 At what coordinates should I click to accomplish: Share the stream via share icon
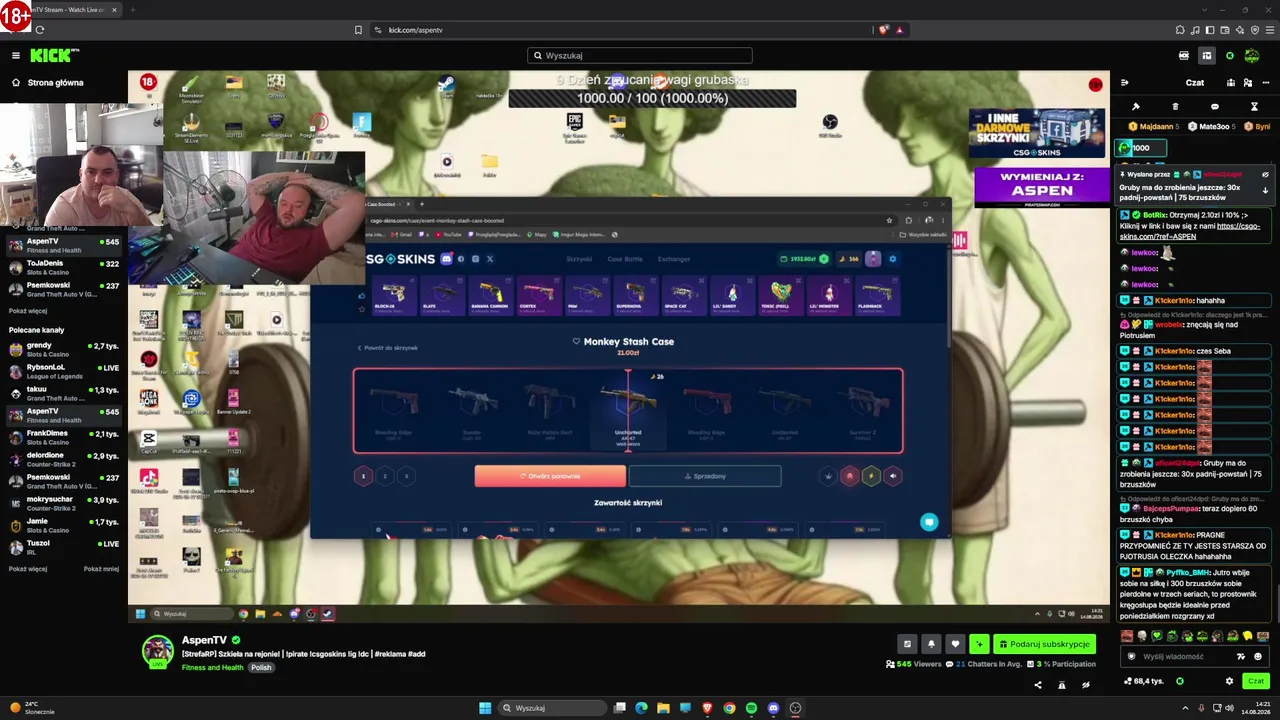(x=1037, y=685)
